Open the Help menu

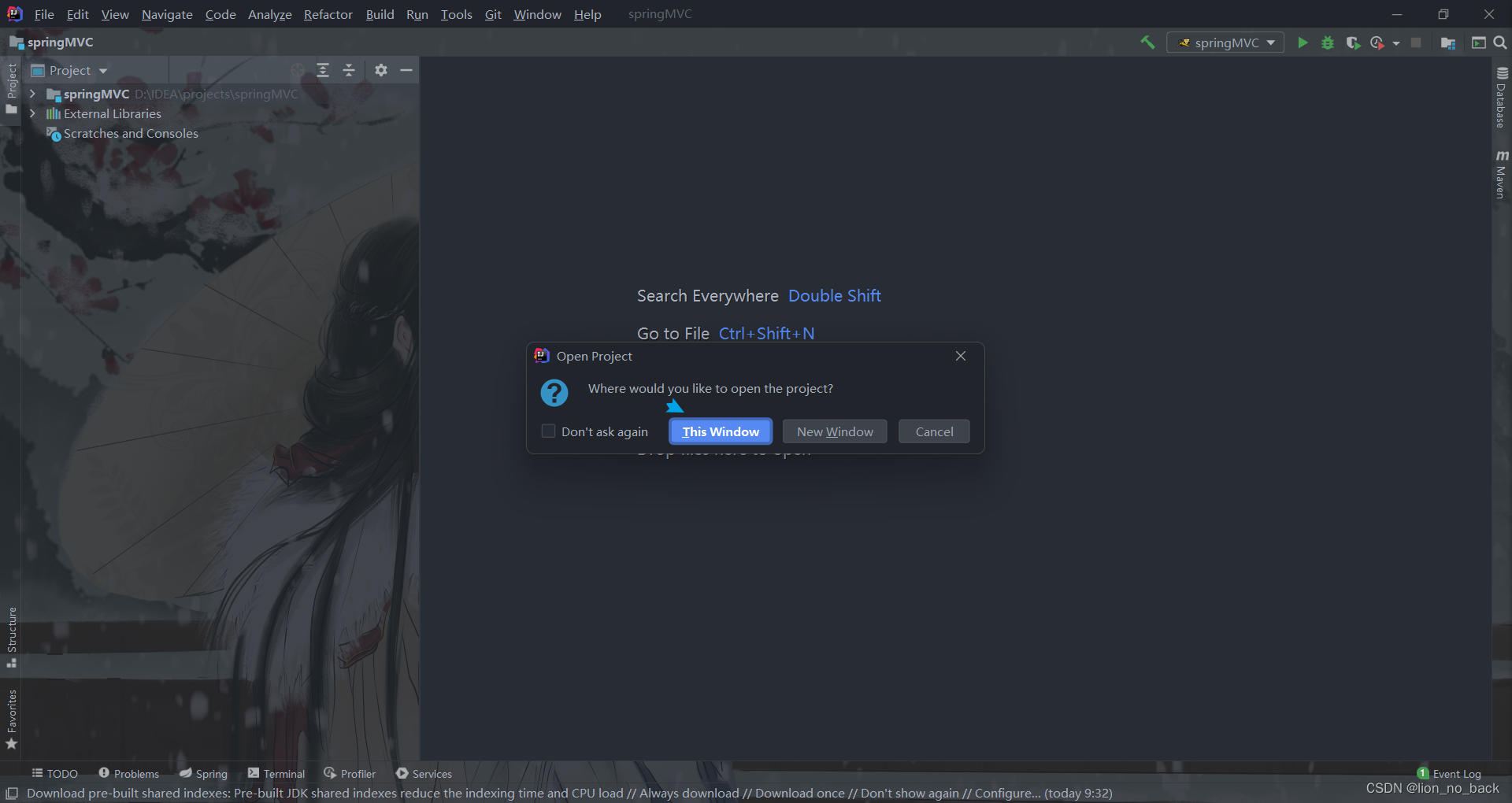pos(587,14)
